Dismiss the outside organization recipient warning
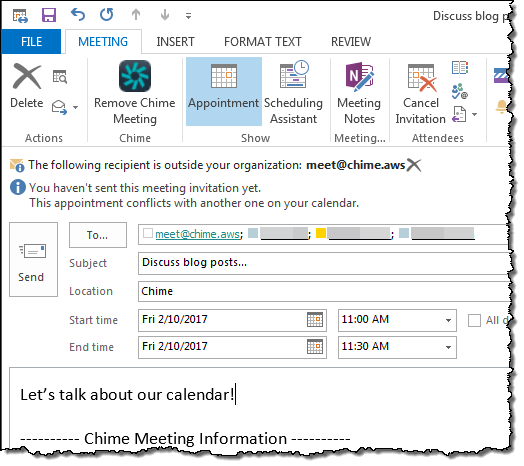The height and width of the screenshot is (466, 524). click(x=414, y=165)
